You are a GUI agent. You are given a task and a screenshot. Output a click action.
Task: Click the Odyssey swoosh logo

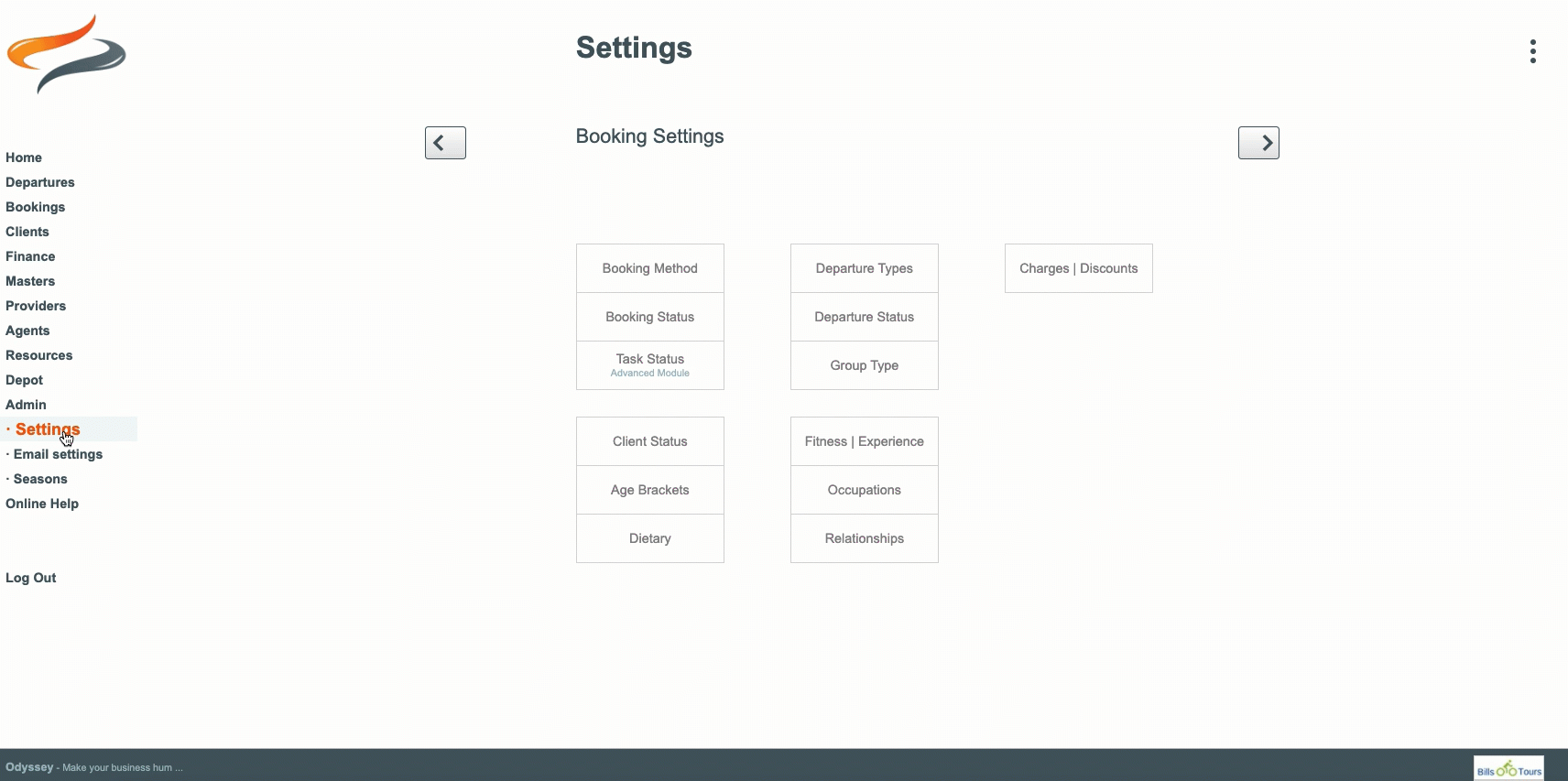pos(66,53)
